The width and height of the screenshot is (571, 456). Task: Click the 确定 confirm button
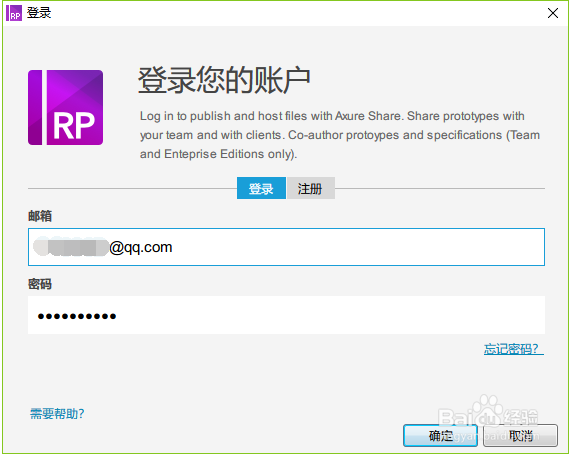[x=440, y=435]
